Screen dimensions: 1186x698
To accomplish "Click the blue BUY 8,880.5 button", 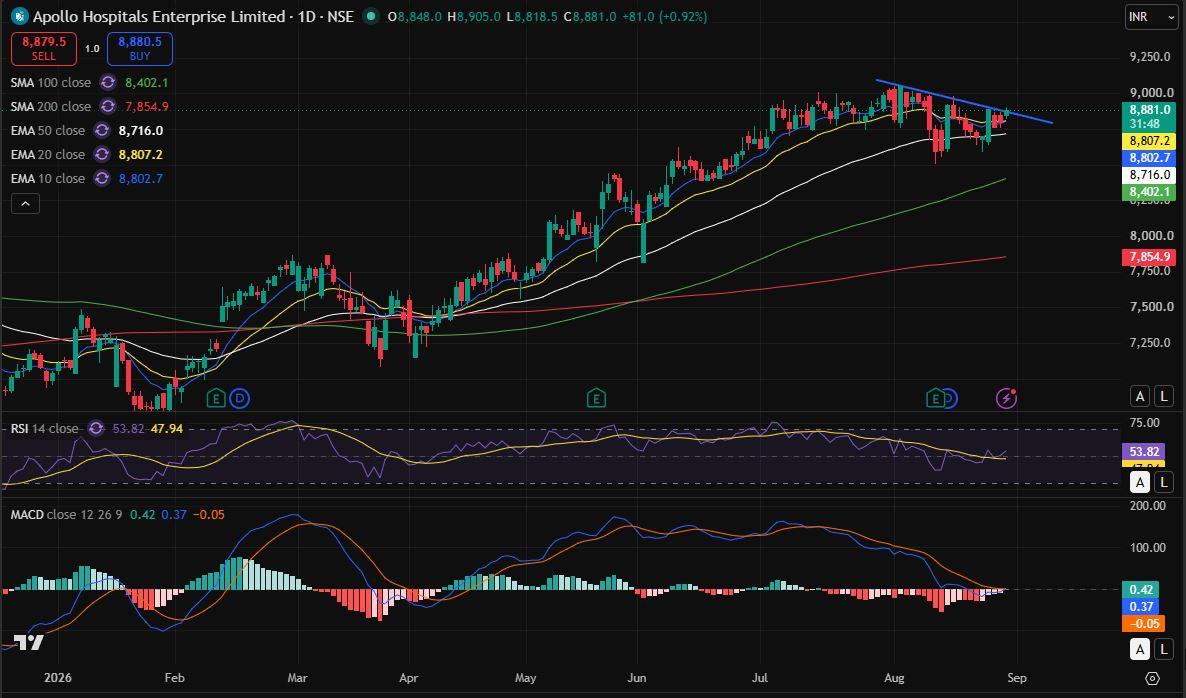I will coord(140,48).
